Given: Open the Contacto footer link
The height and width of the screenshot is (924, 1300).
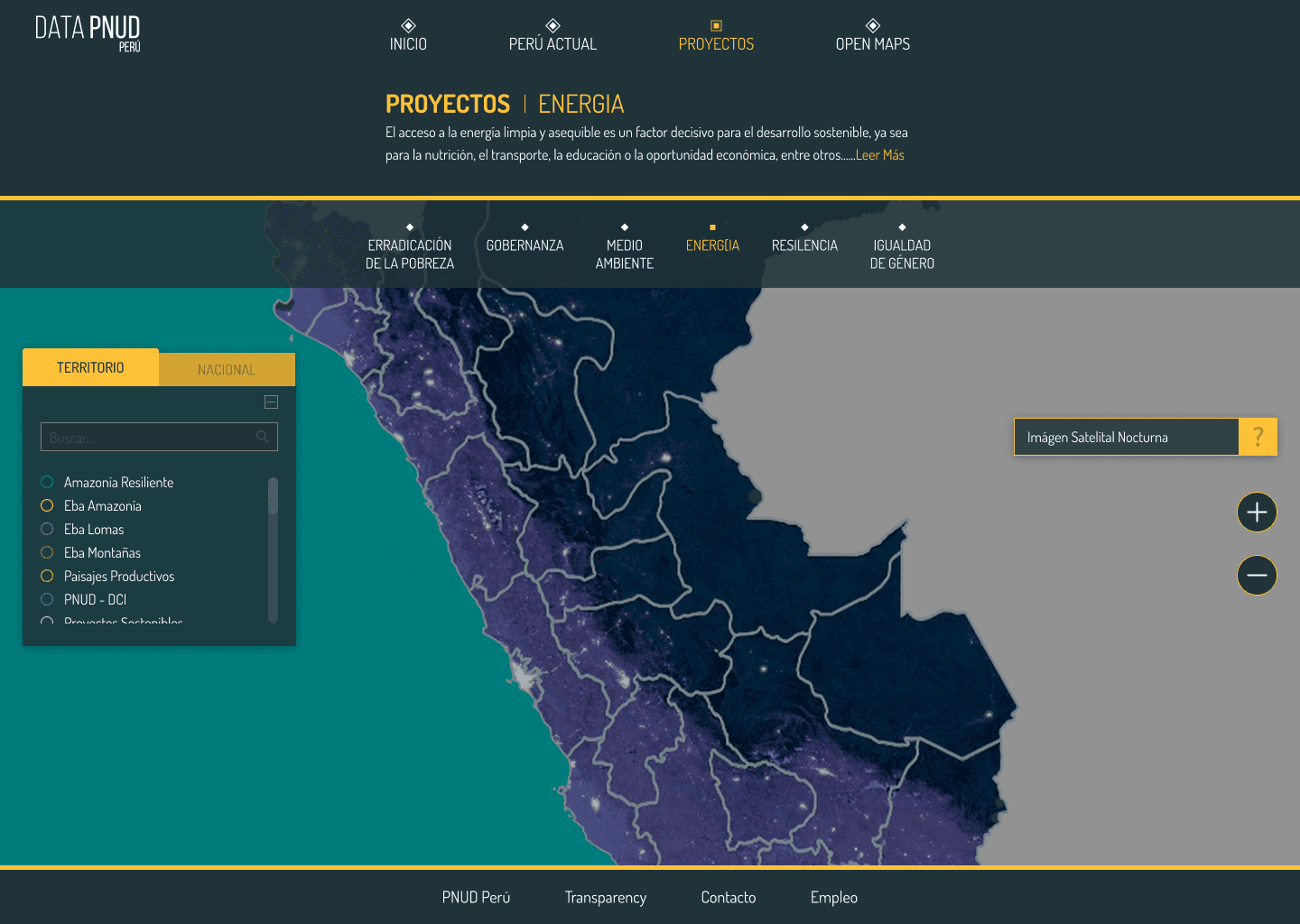Looking at the screenshot, I should (729, 897).
